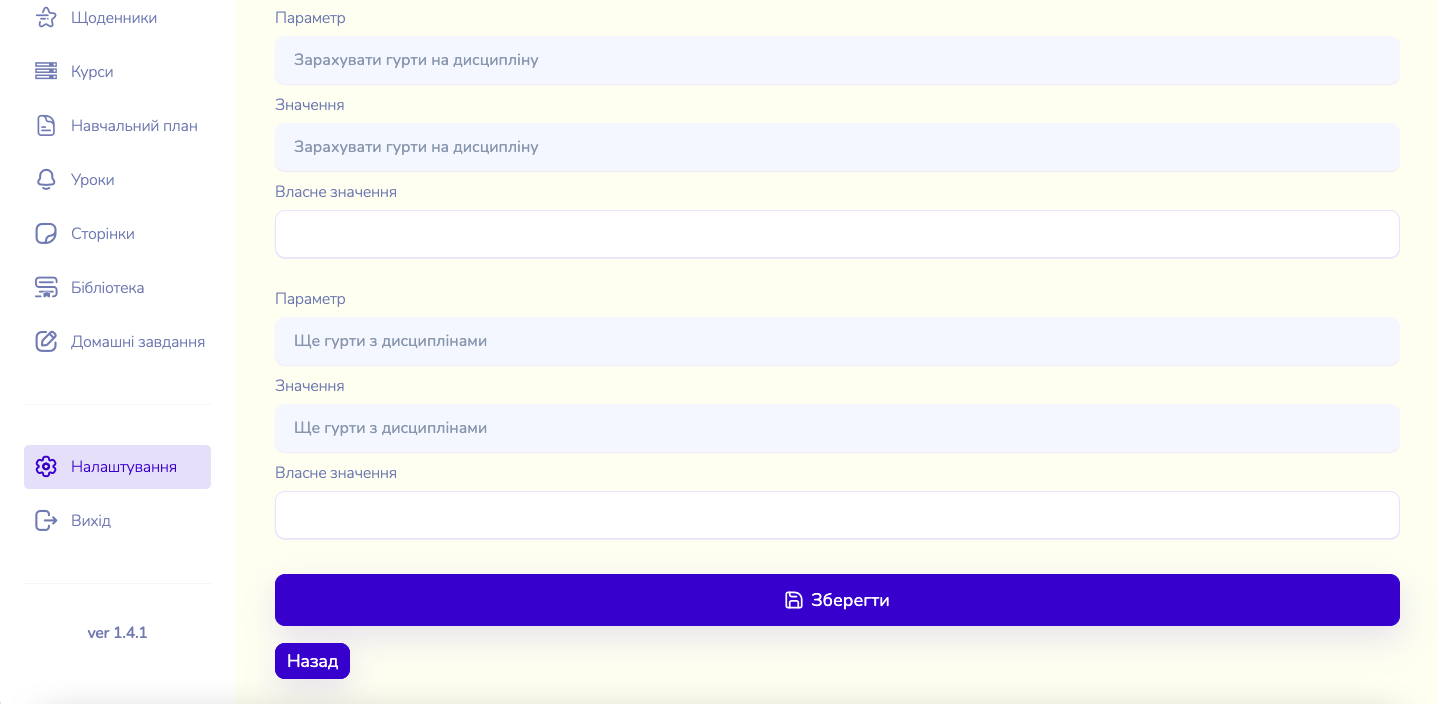Click the Бібліотека shelf icon

[46, 288]
